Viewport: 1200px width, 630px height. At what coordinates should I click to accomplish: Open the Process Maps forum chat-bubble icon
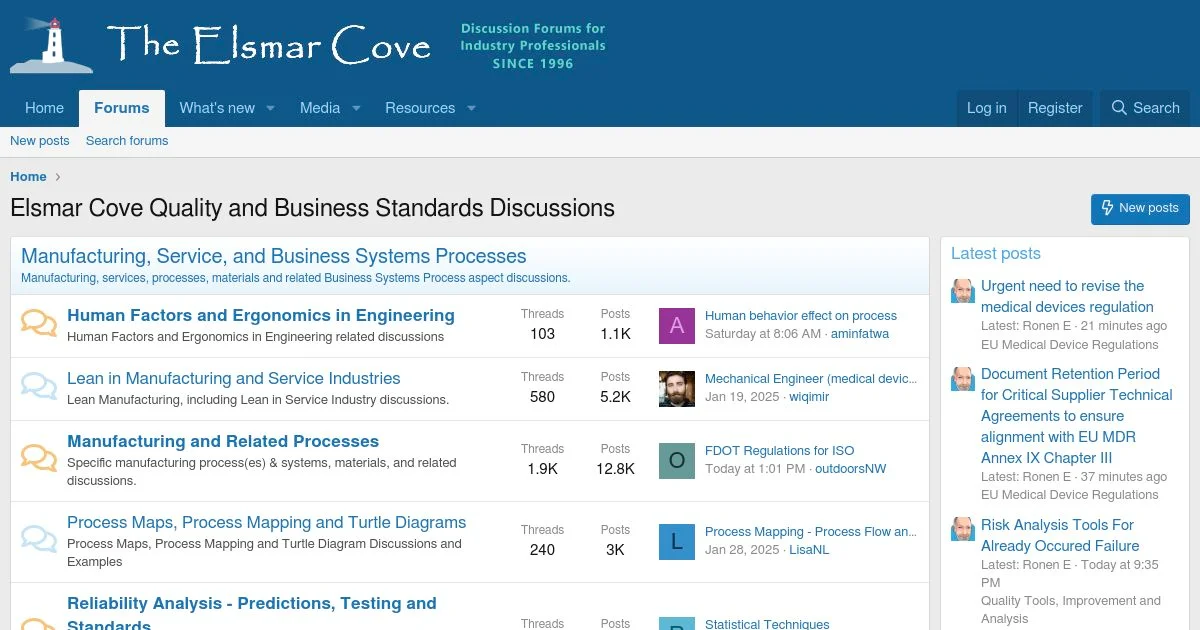tap(39, 540)
